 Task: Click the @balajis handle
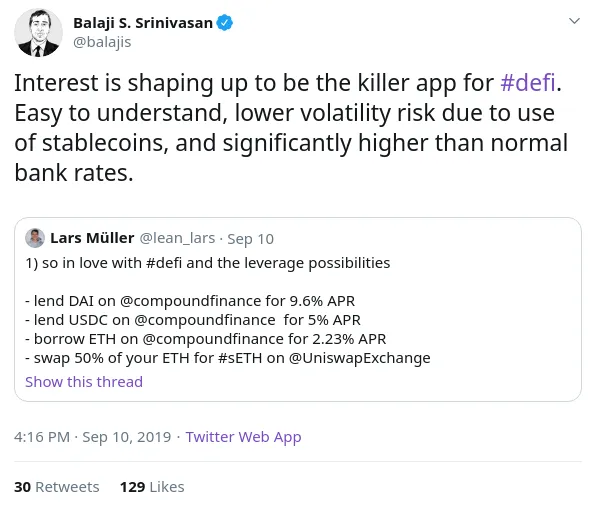coord(102,42)
